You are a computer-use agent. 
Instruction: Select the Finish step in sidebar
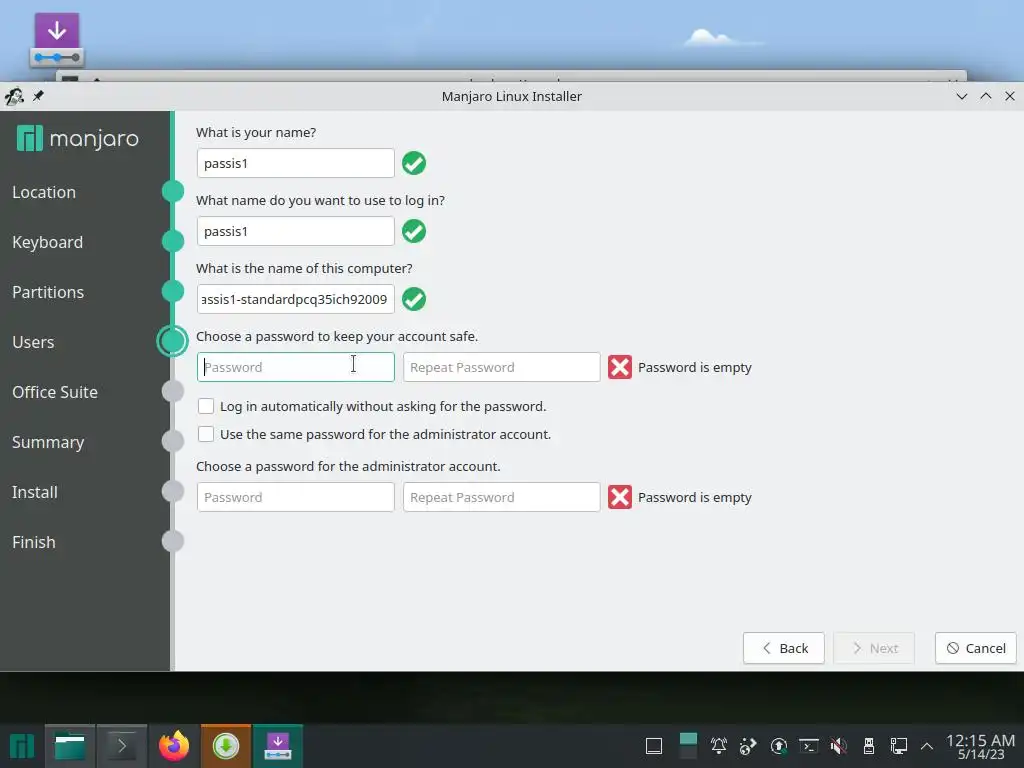(x=33, y=542)
